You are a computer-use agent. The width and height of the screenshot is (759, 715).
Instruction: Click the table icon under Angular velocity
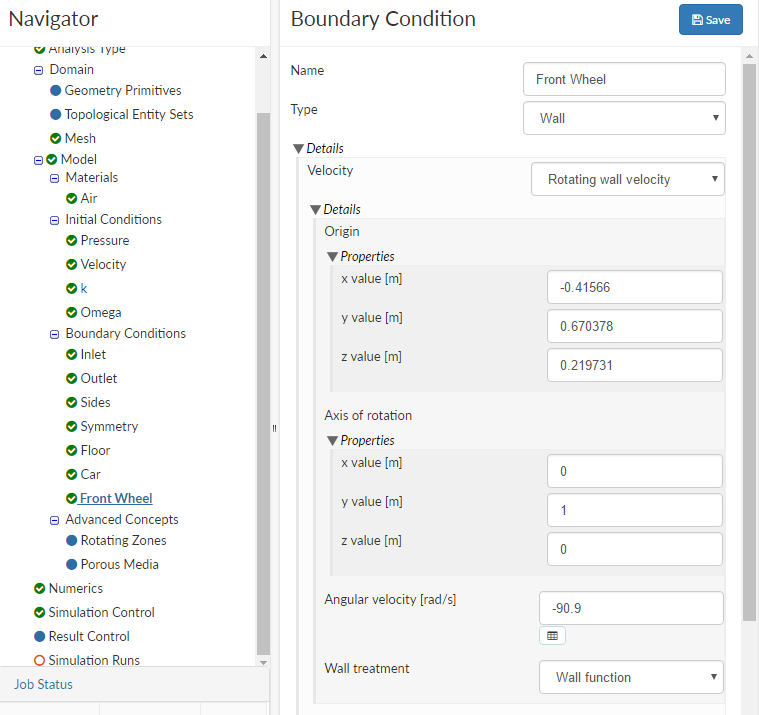[x=552, y=635]
